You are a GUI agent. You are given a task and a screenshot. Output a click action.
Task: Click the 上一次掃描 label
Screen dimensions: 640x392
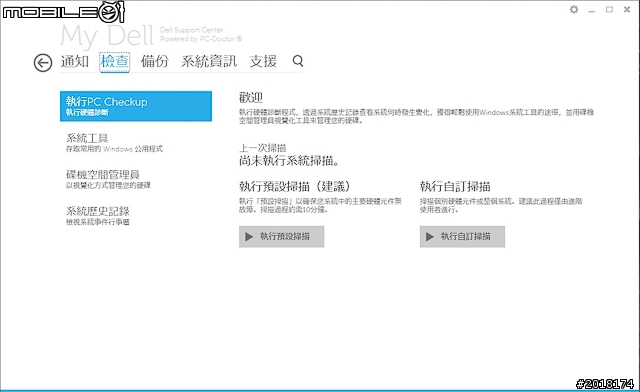(x=262, y=148)
